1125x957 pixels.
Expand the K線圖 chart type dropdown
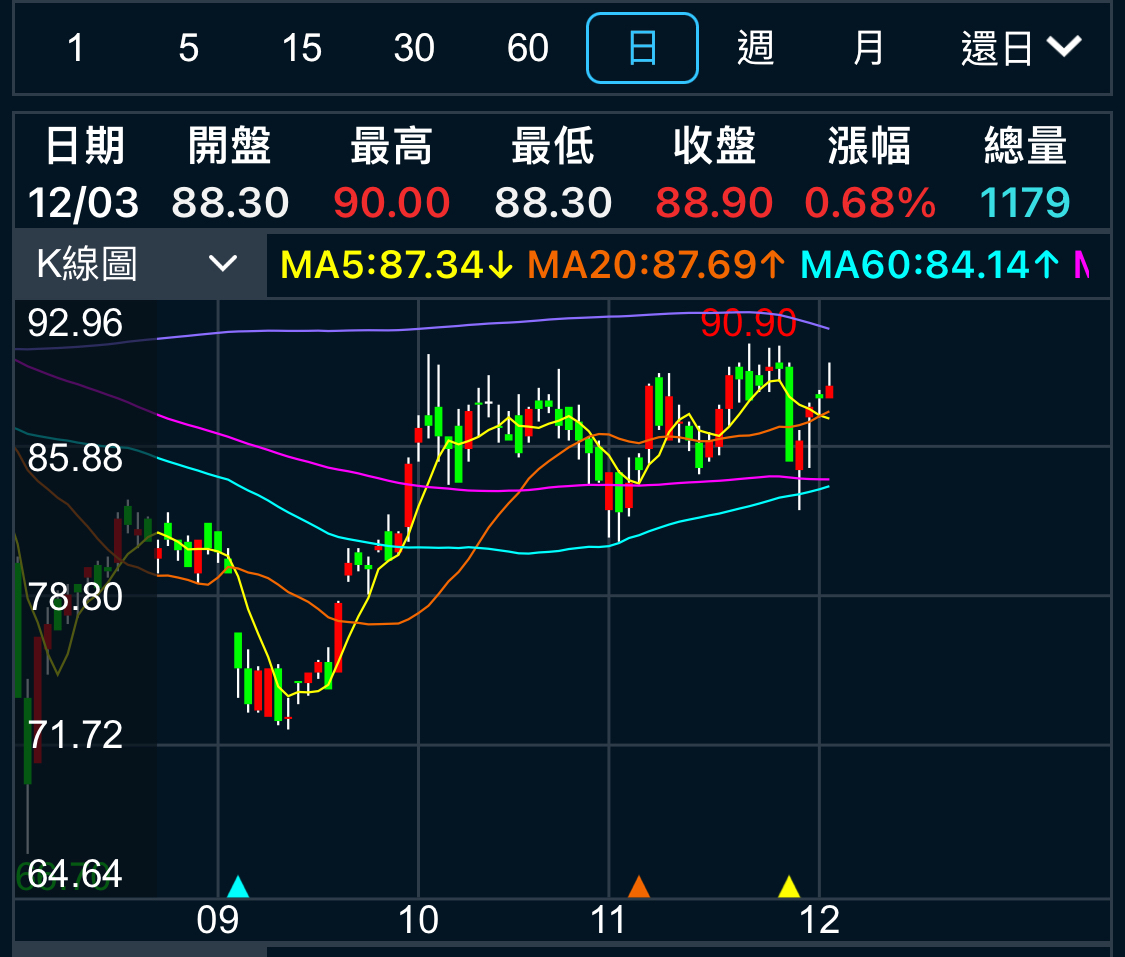[x=138, y=264]
